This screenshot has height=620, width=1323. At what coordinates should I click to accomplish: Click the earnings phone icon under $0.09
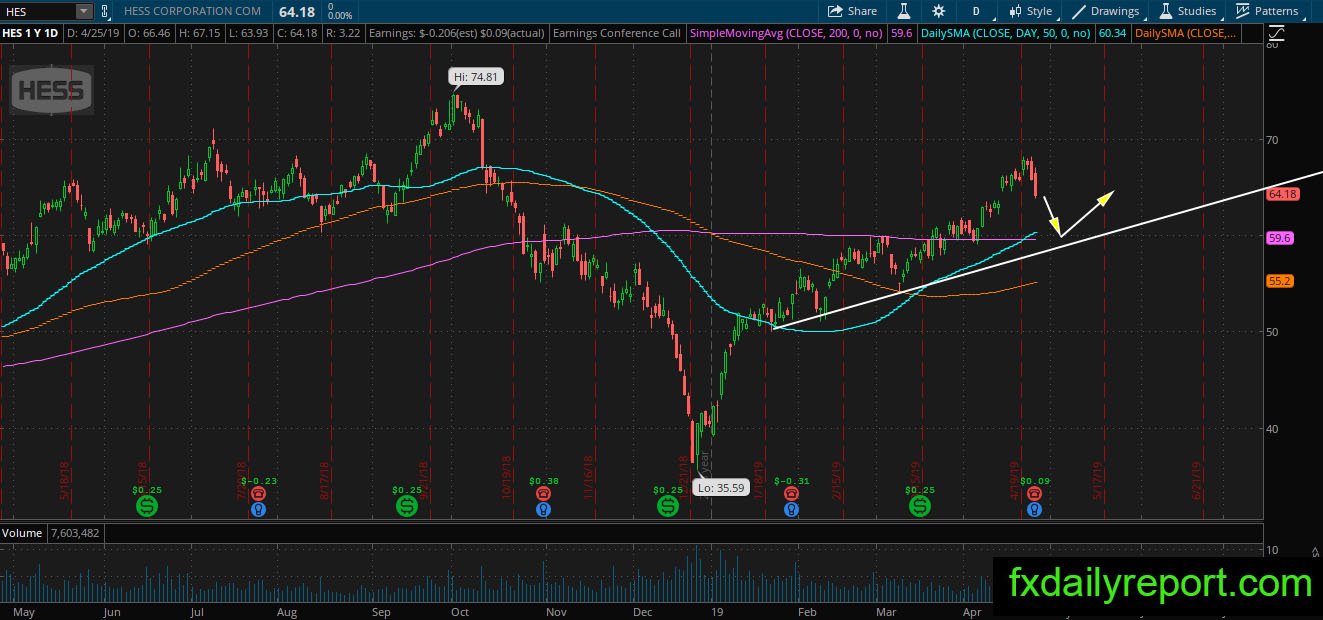pos(1035,494)
